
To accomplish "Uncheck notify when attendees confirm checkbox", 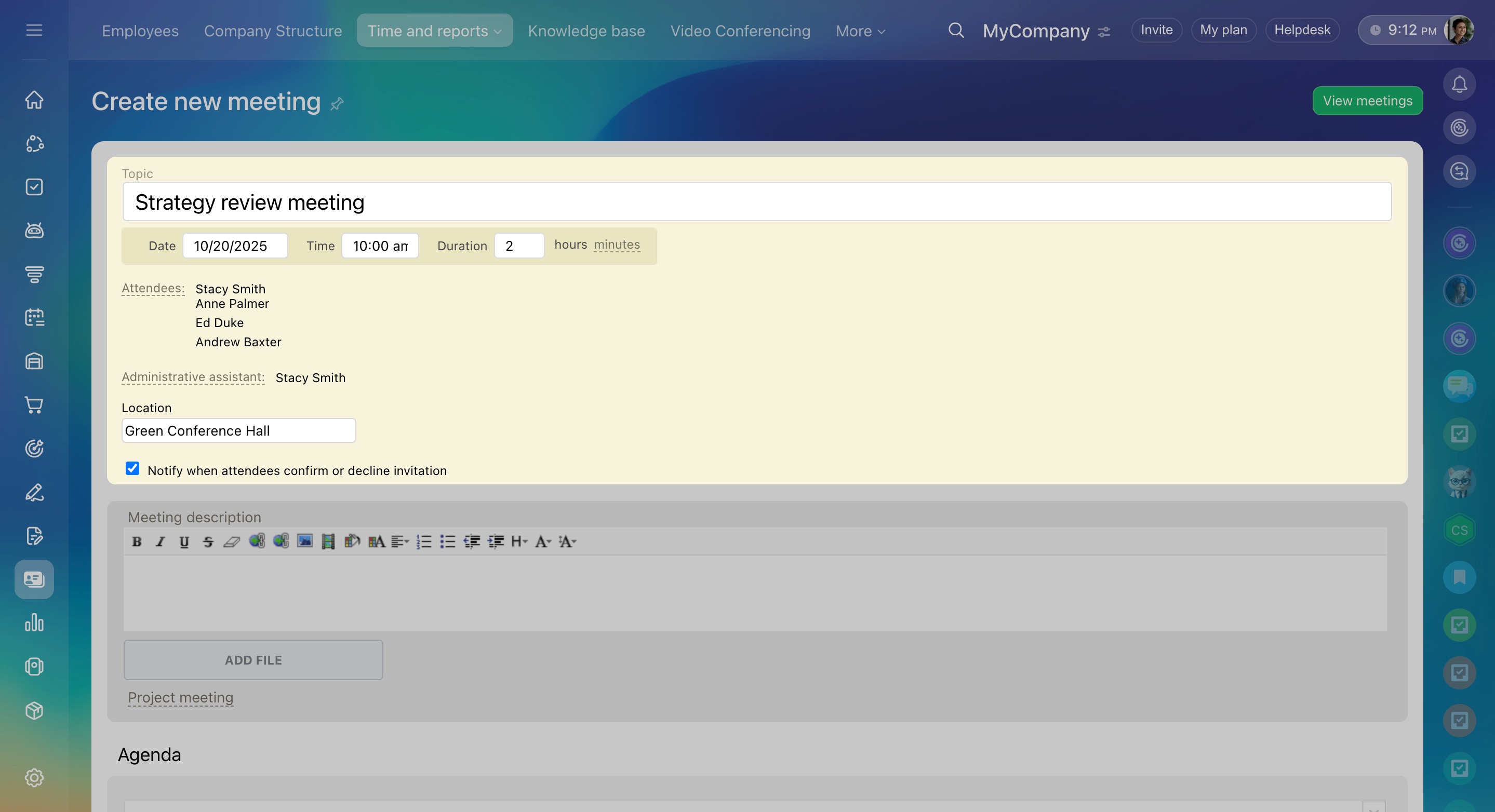I will (x=132, y=469).
